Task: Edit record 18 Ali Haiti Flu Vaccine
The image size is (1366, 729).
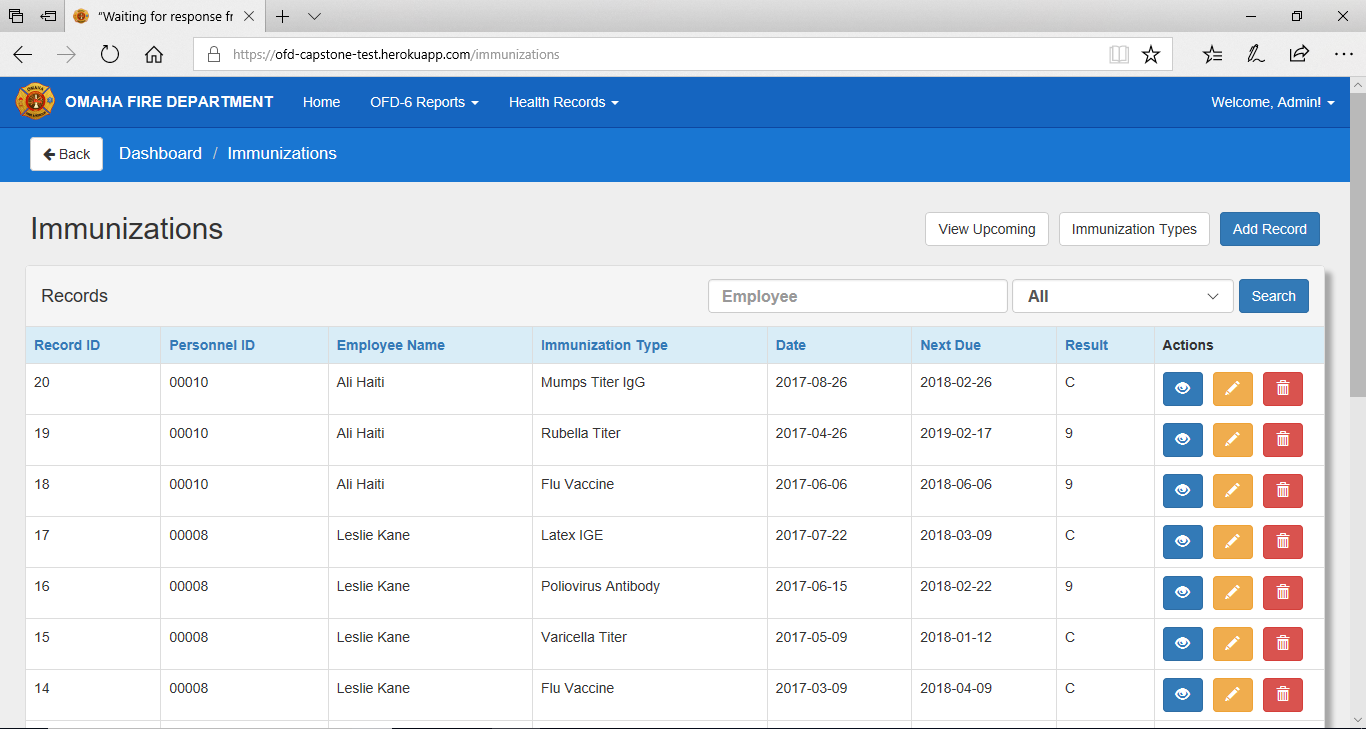Action: (1233, 491)
